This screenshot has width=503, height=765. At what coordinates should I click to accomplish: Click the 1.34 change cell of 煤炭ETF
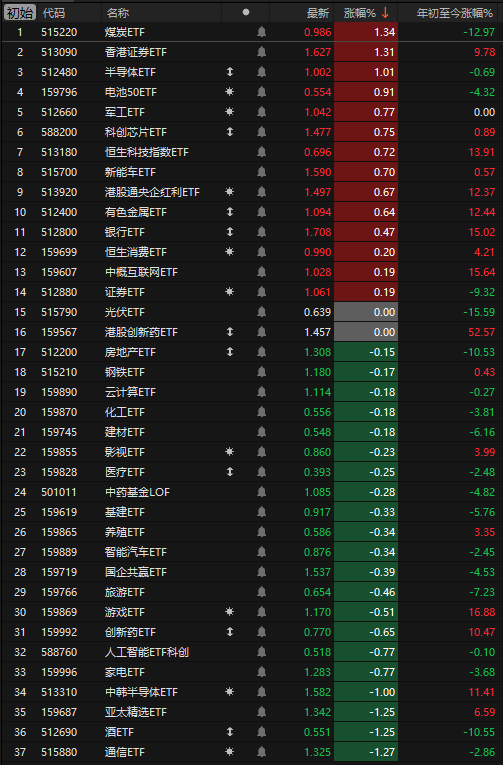[366, 32]
